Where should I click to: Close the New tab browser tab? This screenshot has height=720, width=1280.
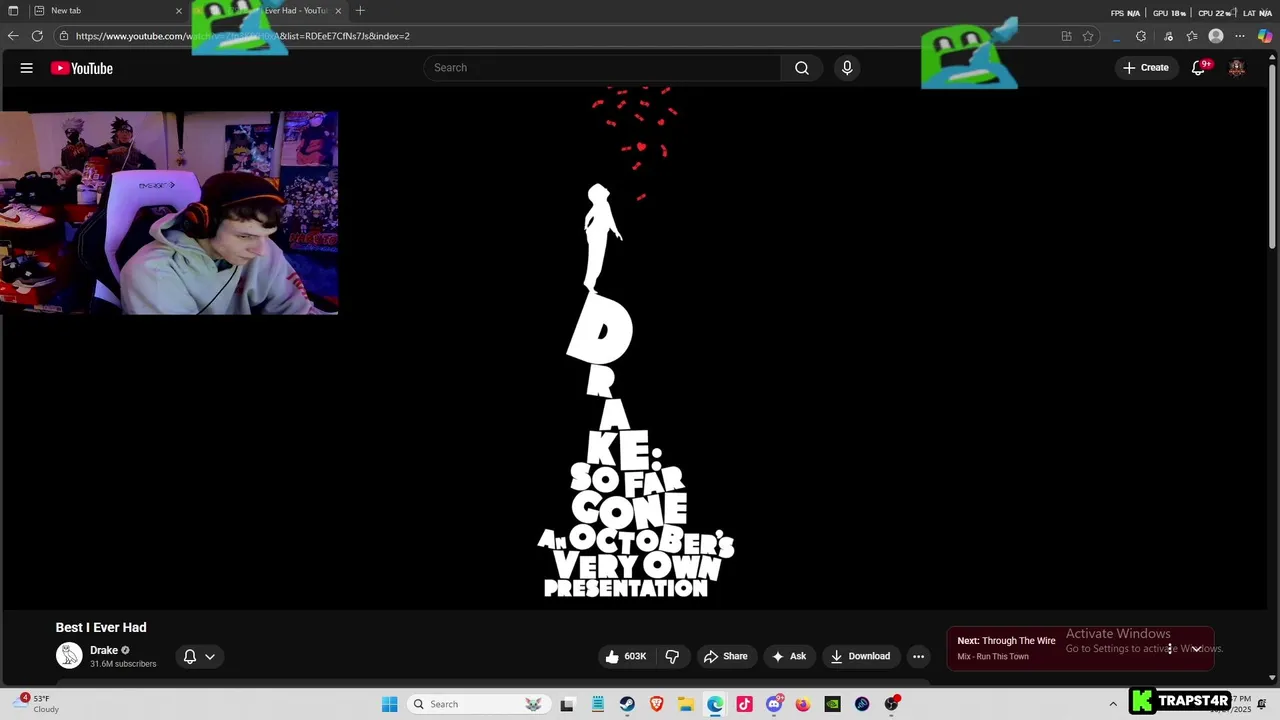(179, 11)
